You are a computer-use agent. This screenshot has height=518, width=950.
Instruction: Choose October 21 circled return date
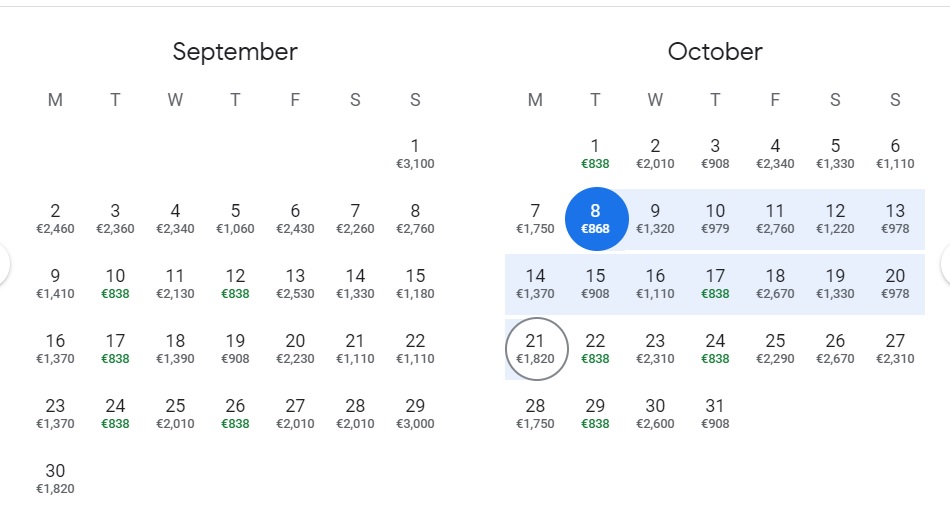[536, 349]
